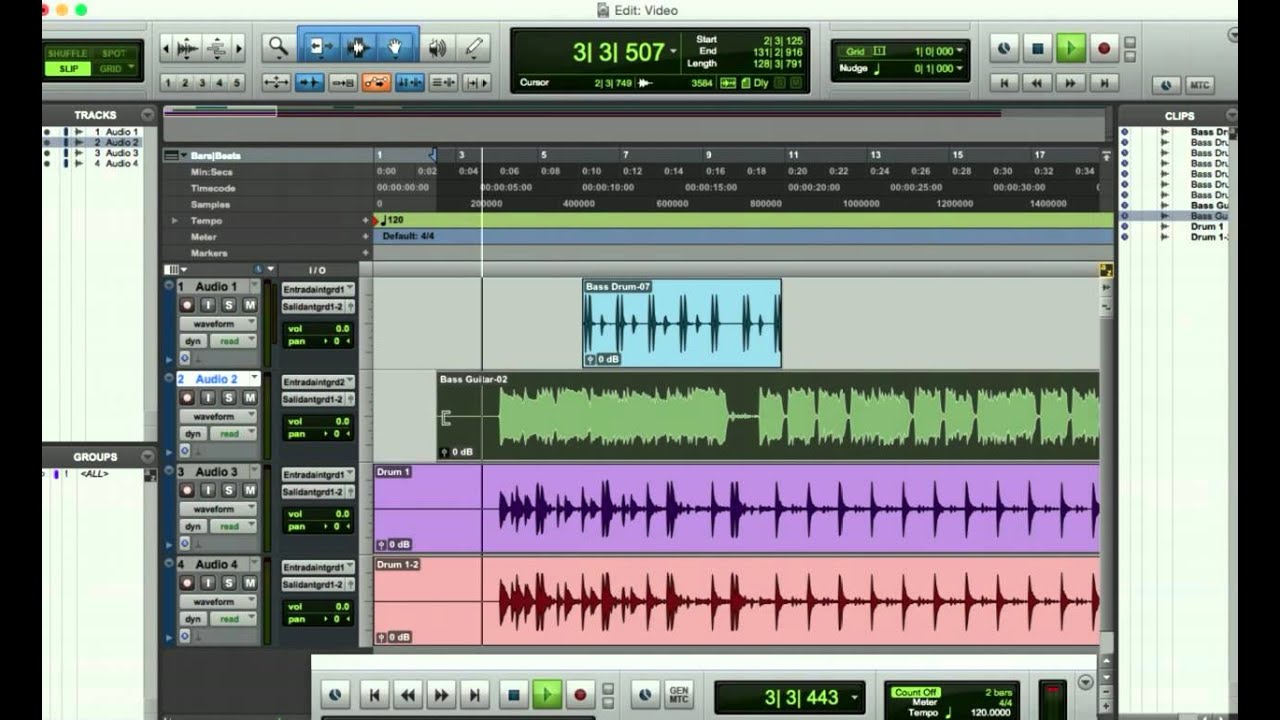Toggle Tab to Transients button

coord(309,83)
